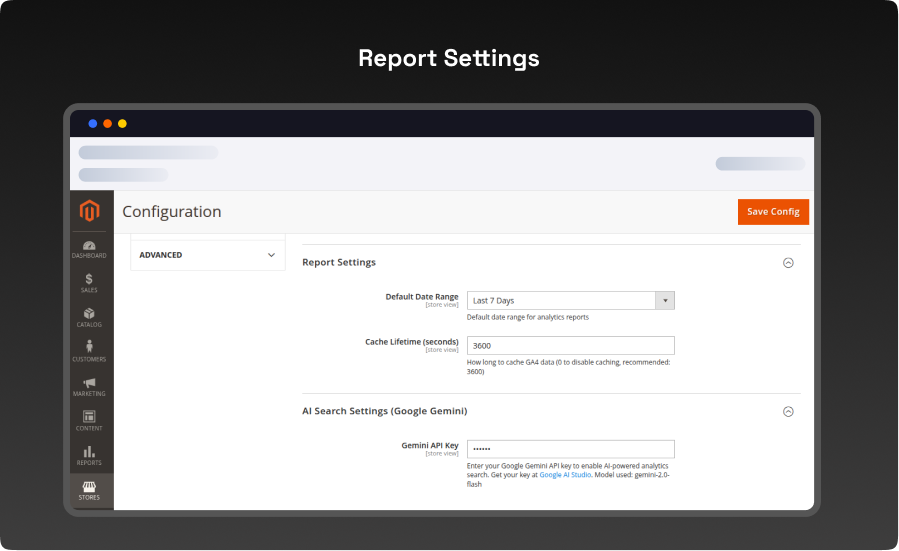Open the Default Date Range dropdown
Screen dimensions: 899x551
570,300
